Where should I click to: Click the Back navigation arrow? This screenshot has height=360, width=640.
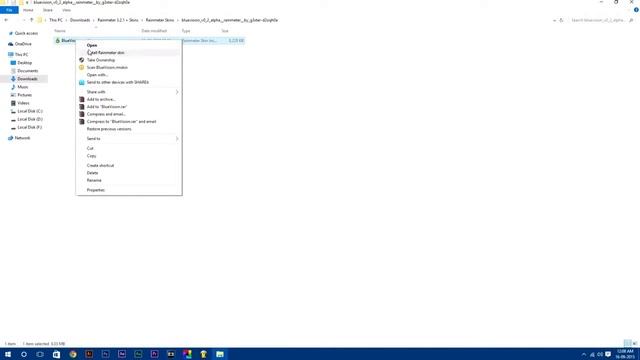pyautogui.click(x=6, y=20)
